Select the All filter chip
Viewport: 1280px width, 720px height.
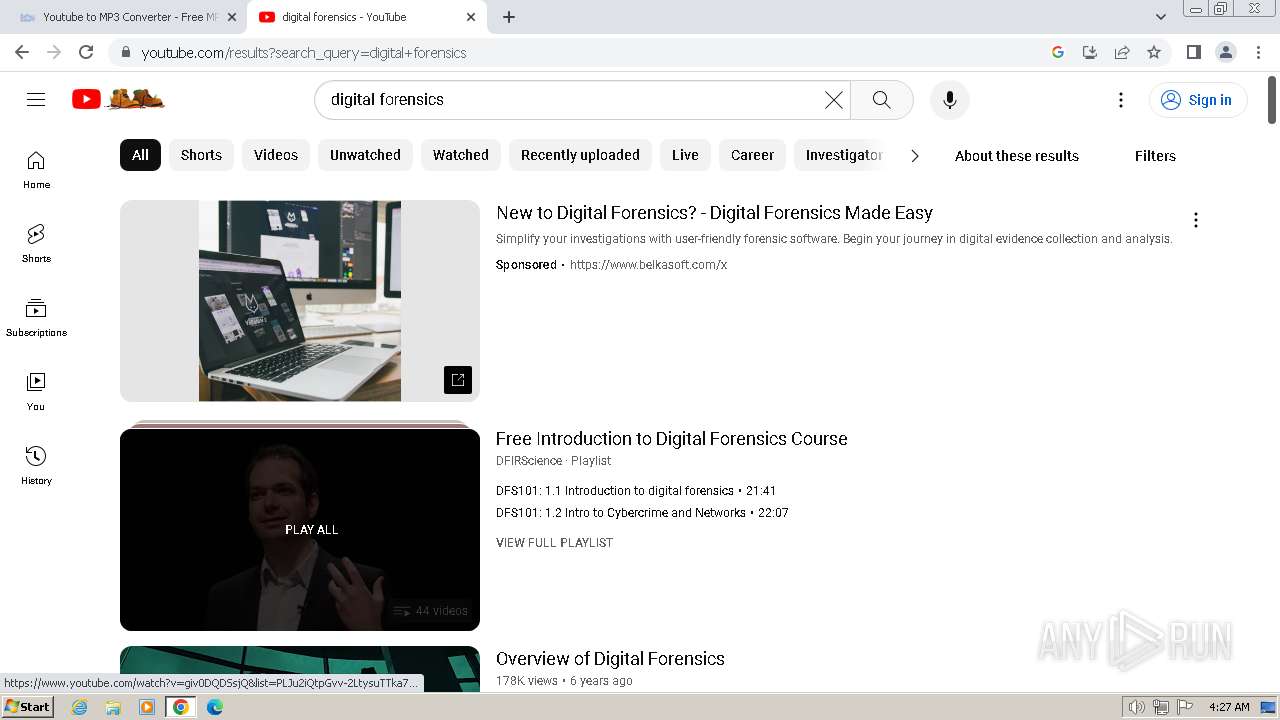pyautogui.click(x=140, y=155)
